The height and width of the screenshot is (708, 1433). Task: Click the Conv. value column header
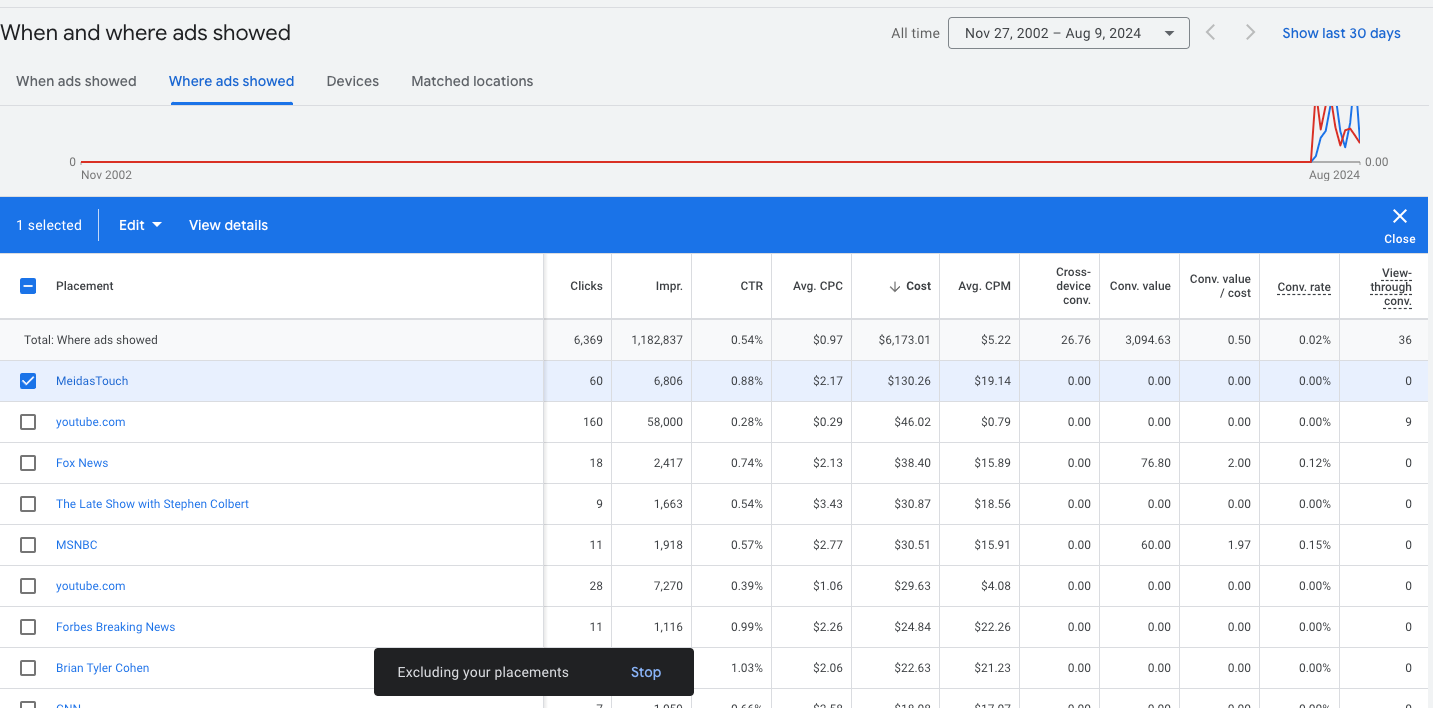pos(1140,286)
